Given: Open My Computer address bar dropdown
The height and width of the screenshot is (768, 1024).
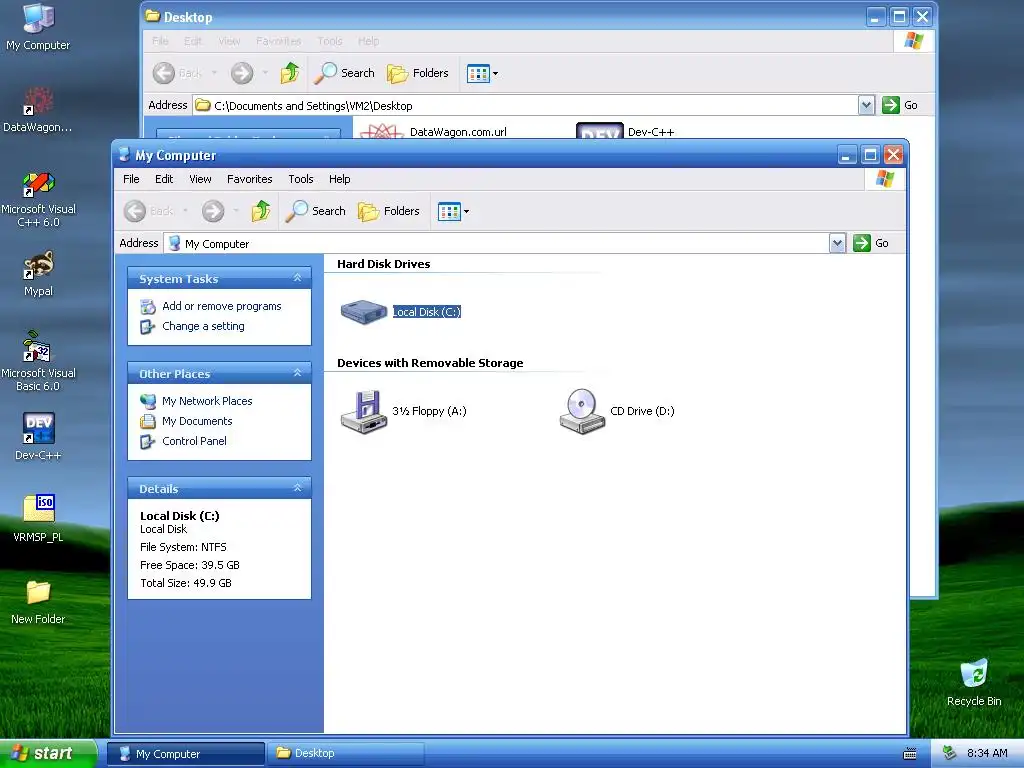Looking at the screenshot, I should [x=837, y=244].
